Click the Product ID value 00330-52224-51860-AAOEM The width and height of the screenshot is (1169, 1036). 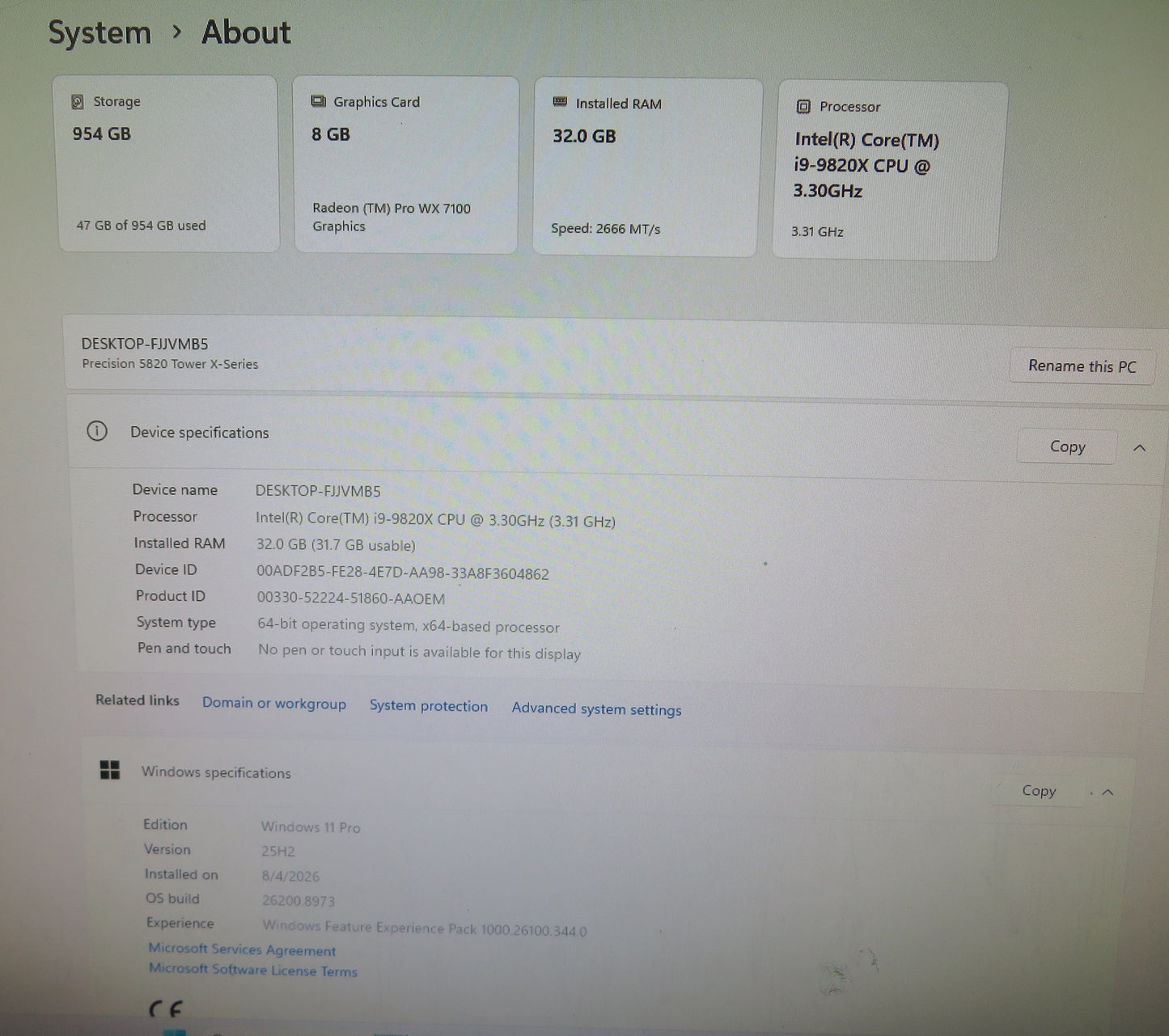[x=350, y=598]
